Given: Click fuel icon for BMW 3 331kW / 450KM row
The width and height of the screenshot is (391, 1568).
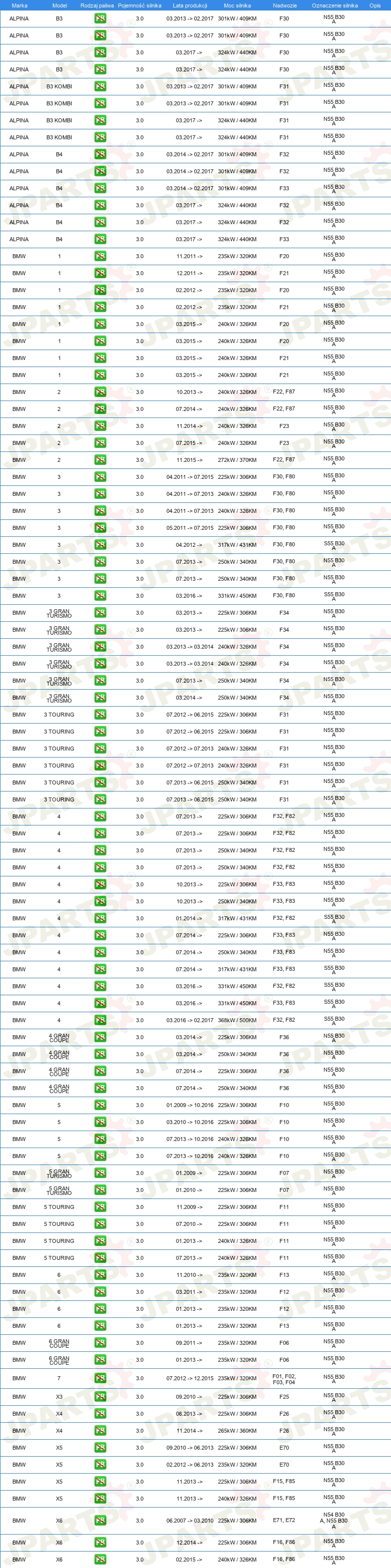Looking at the screenshot, I should (x=100, y=596).
